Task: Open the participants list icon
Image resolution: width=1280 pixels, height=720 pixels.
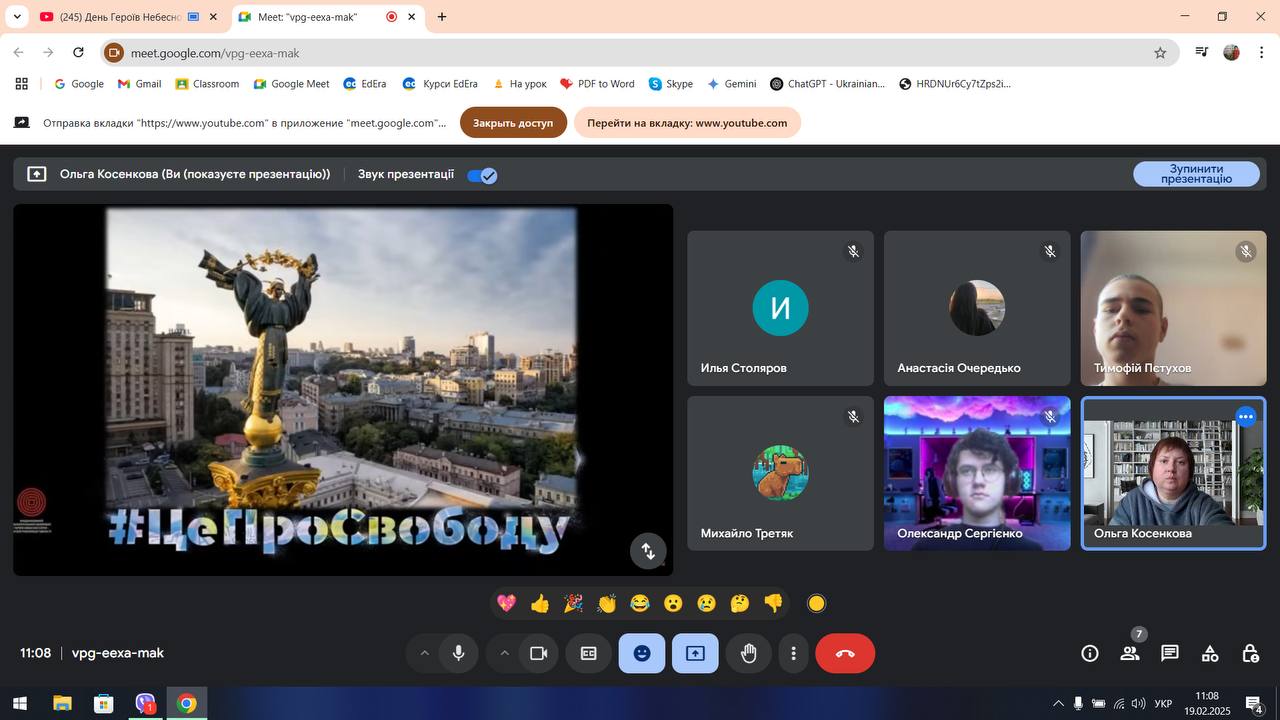Action: tap(1130, 653)
